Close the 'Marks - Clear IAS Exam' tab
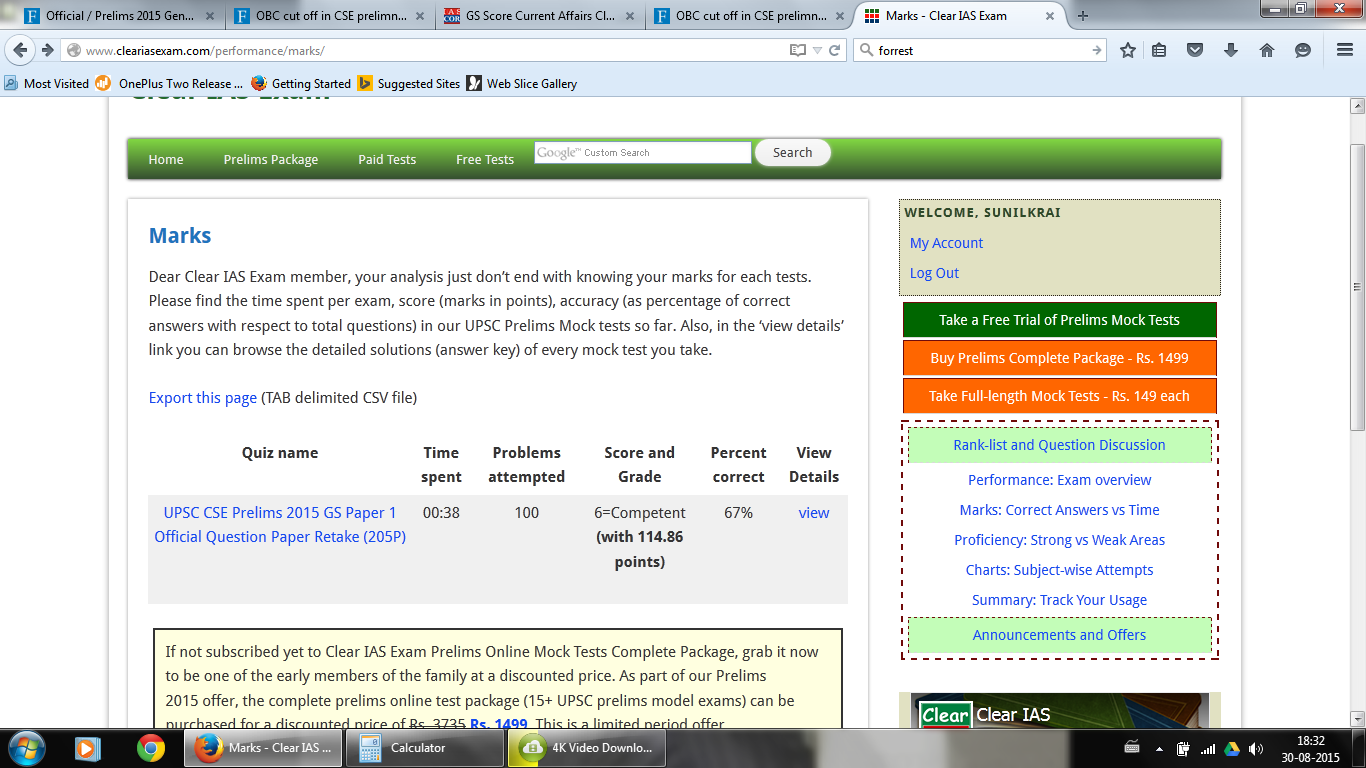1366x768 pixels. point(1052,16)
